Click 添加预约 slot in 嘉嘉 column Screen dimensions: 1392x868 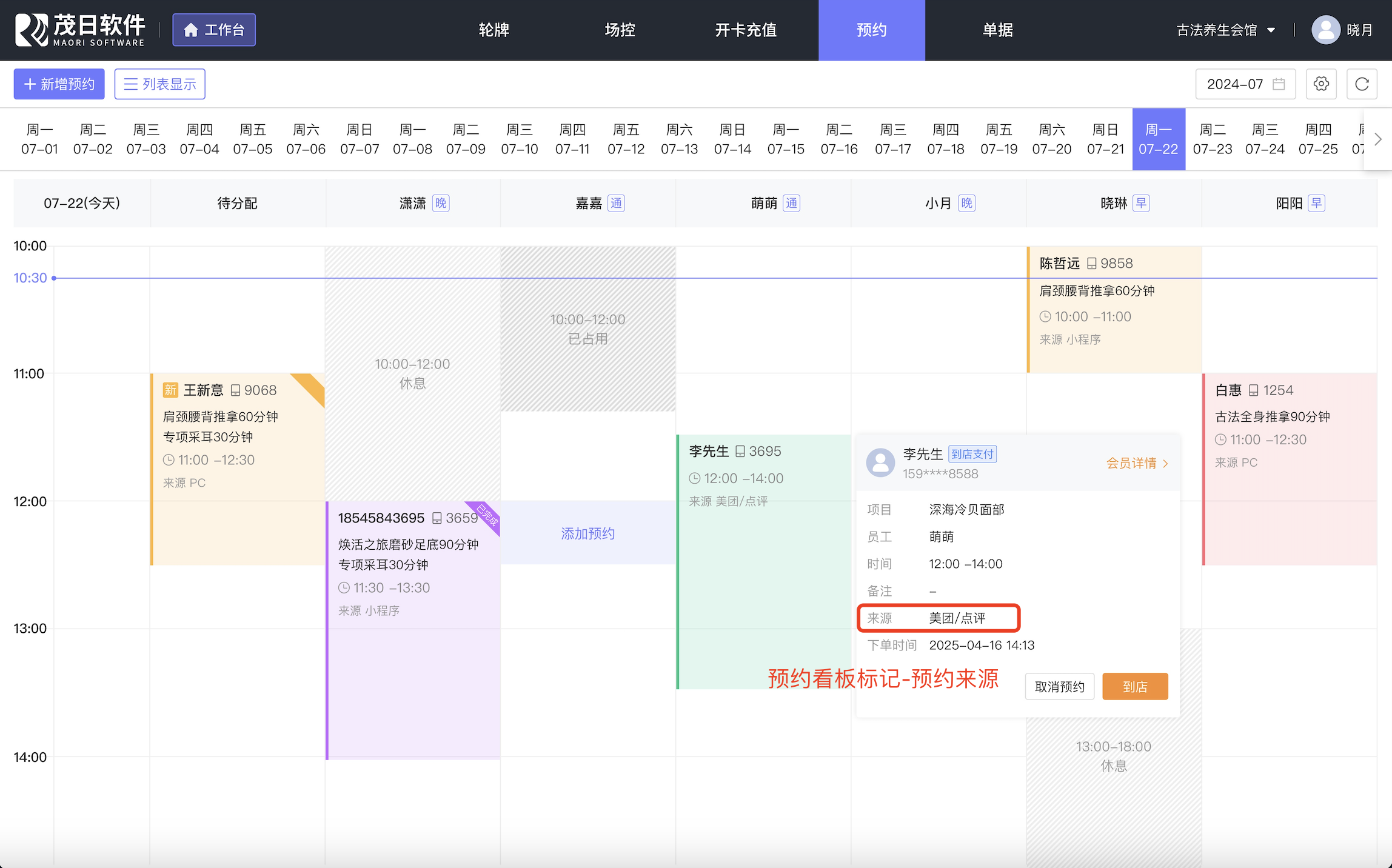(587, 533)
